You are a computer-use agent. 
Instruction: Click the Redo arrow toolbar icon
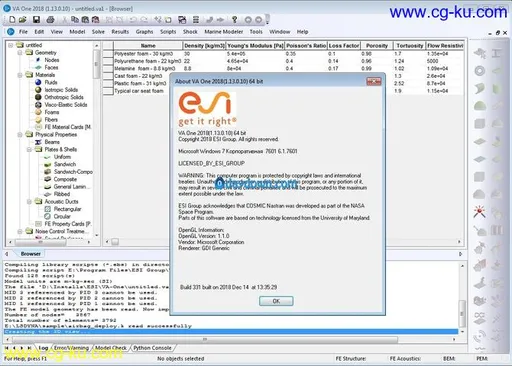[143, 20]
